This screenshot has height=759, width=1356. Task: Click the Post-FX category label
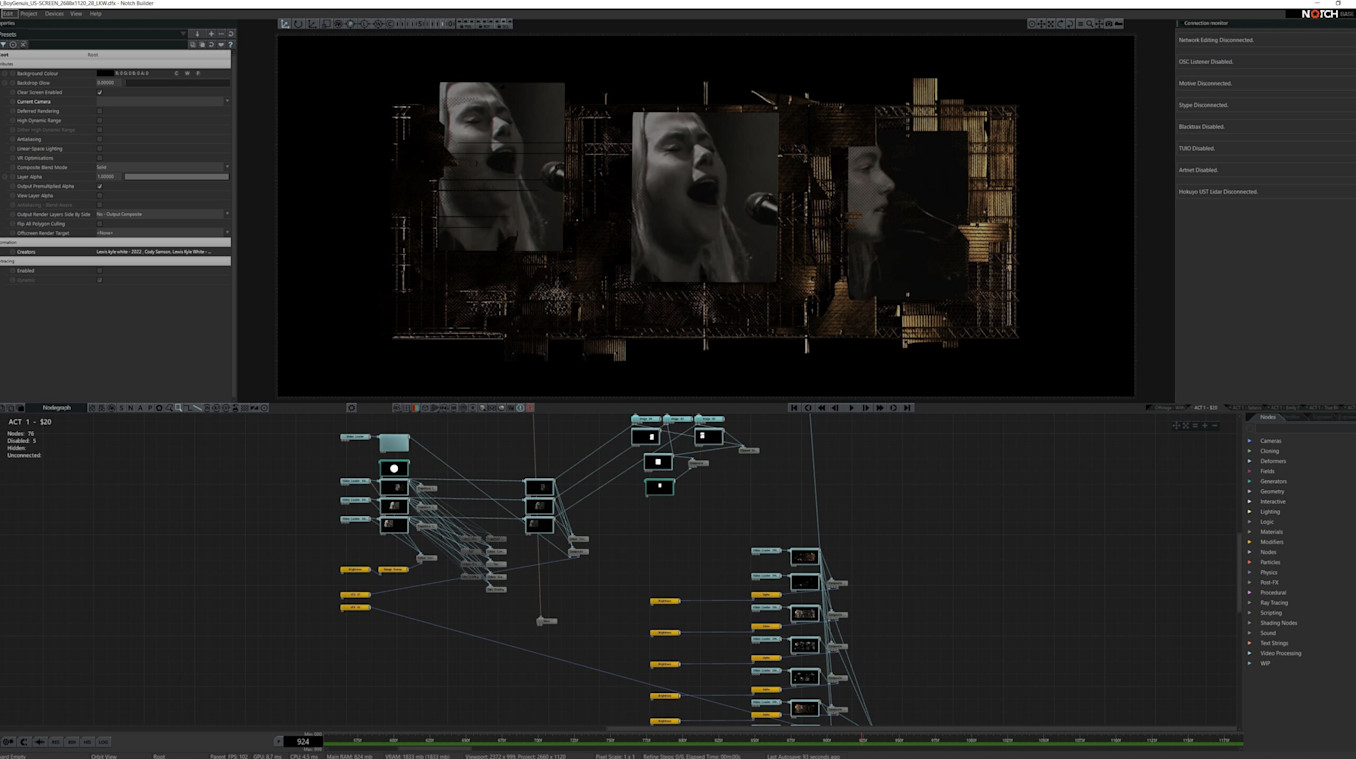point(1269,582)
